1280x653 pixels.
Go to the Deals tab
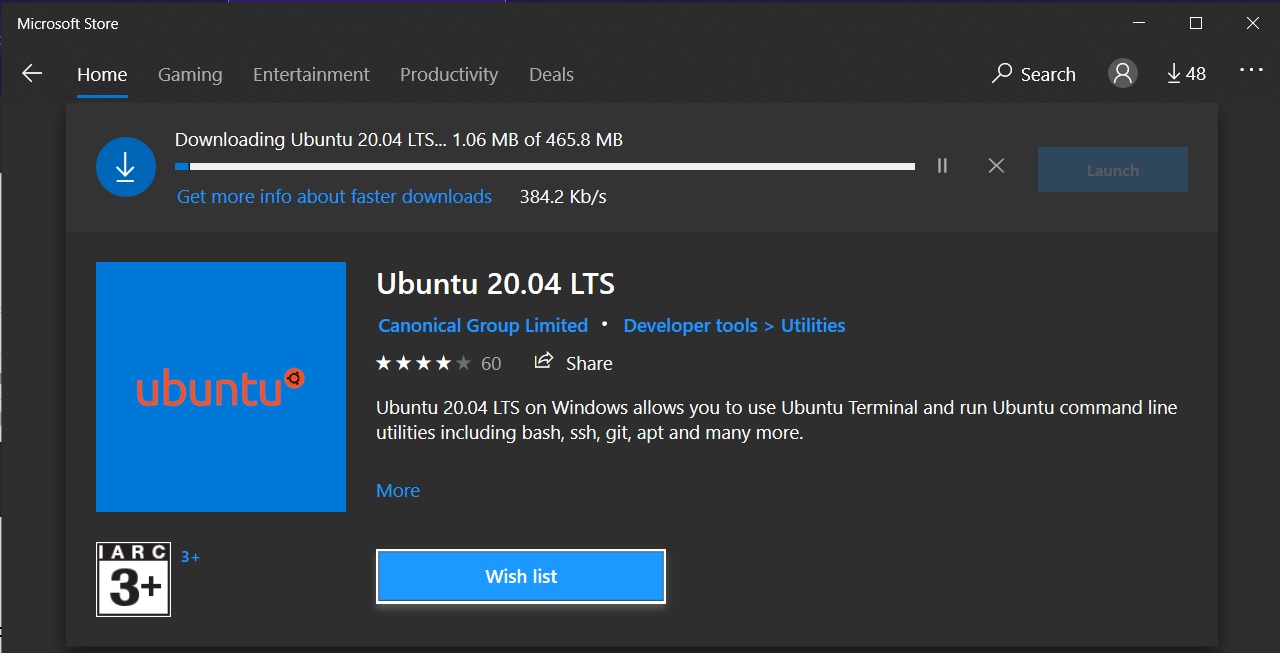click(551, 75)
